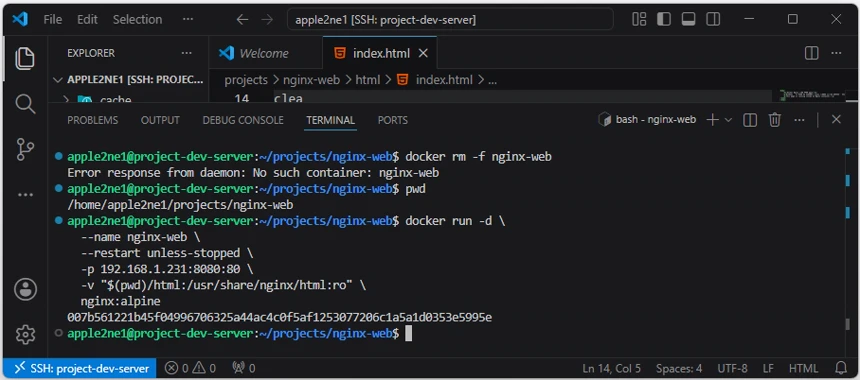The image size is (860, 380).
Task: Collapse the APPLE2NE1 workspace folder
Action: pyautogui.click(x=129, y=80)
